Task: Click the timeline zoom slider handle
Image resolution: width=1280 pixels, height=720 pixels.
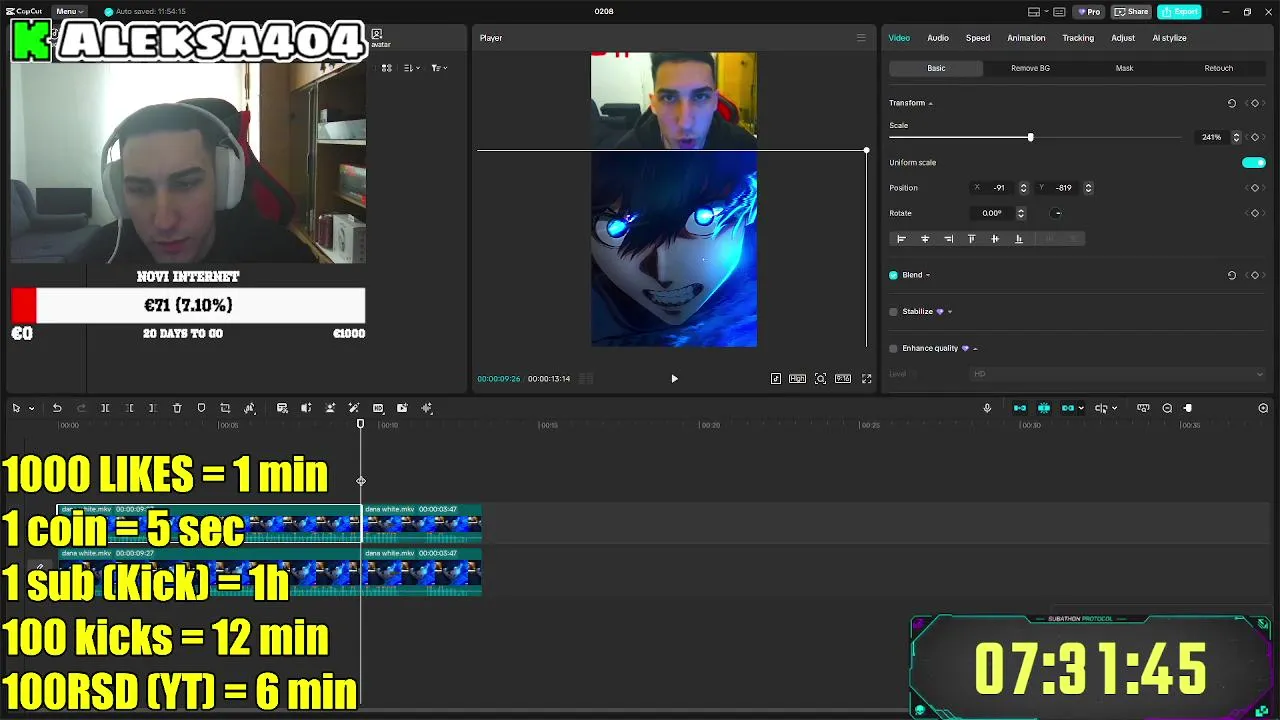Action: tap(1188, 408)
